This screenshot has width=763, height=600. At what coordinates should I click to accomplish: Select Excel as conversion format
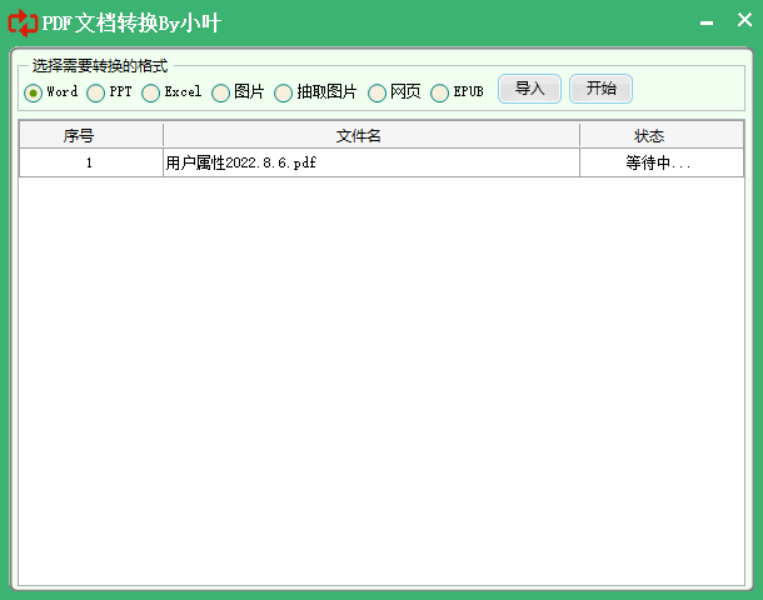[151, 93]
